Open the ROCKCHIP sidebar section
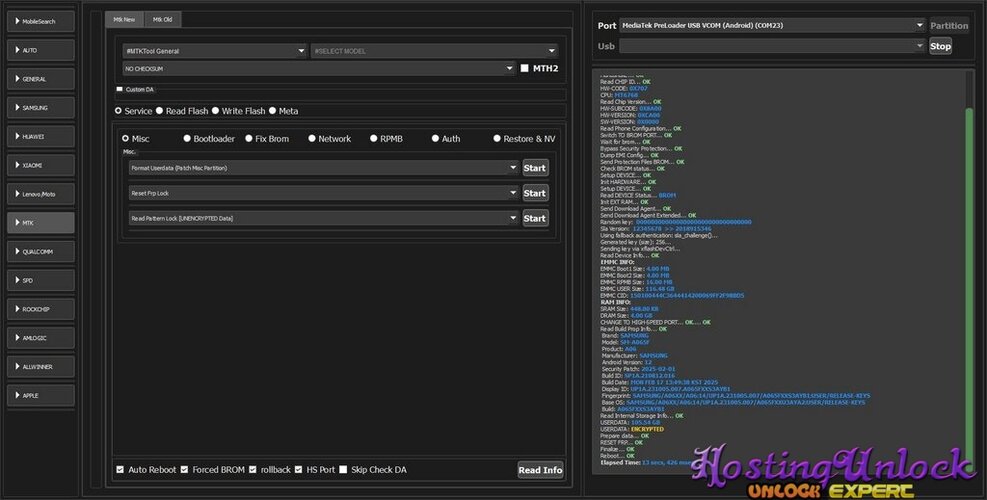This screenshot has width=987, height=500. 41,309
